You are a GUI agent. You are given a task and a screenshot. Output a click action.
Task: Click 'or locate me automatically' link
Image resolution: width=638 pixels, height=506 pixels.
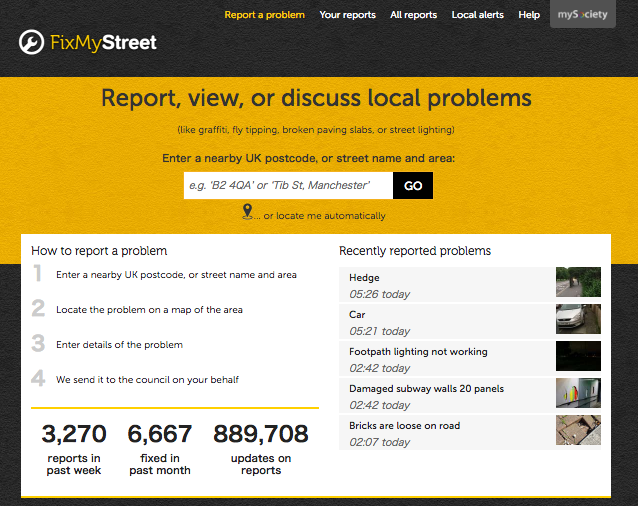pos(320,216)
